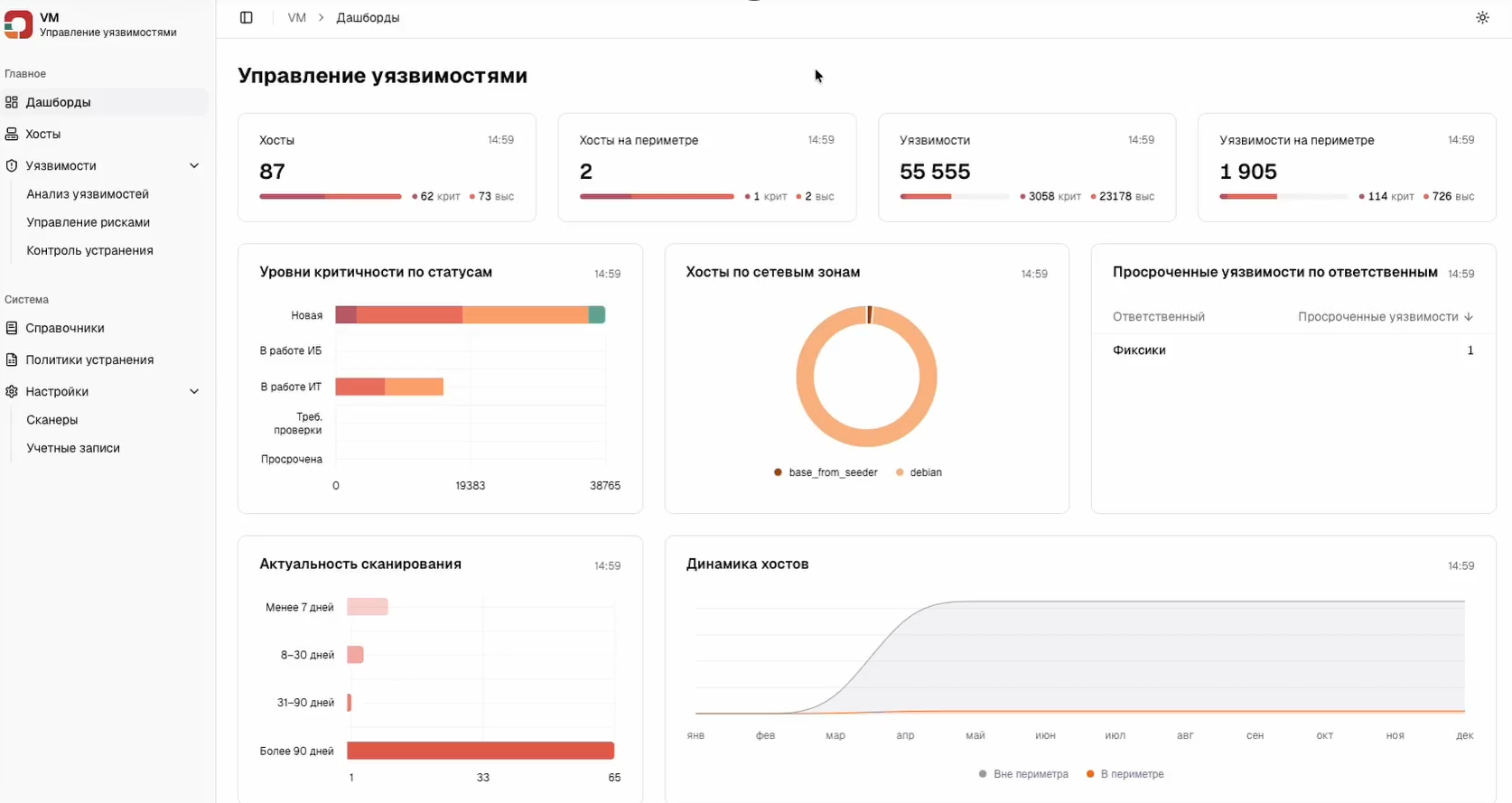Sort by Просроченные уязвимости column arrow

point(1469,317)
